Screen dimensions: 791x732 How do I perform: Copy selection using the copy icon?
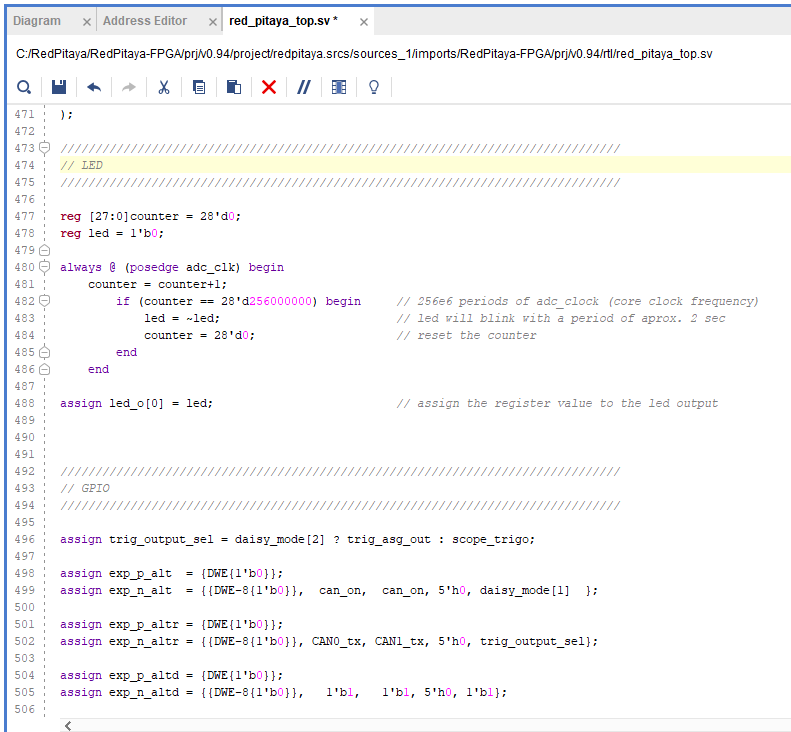pos(199,87)
